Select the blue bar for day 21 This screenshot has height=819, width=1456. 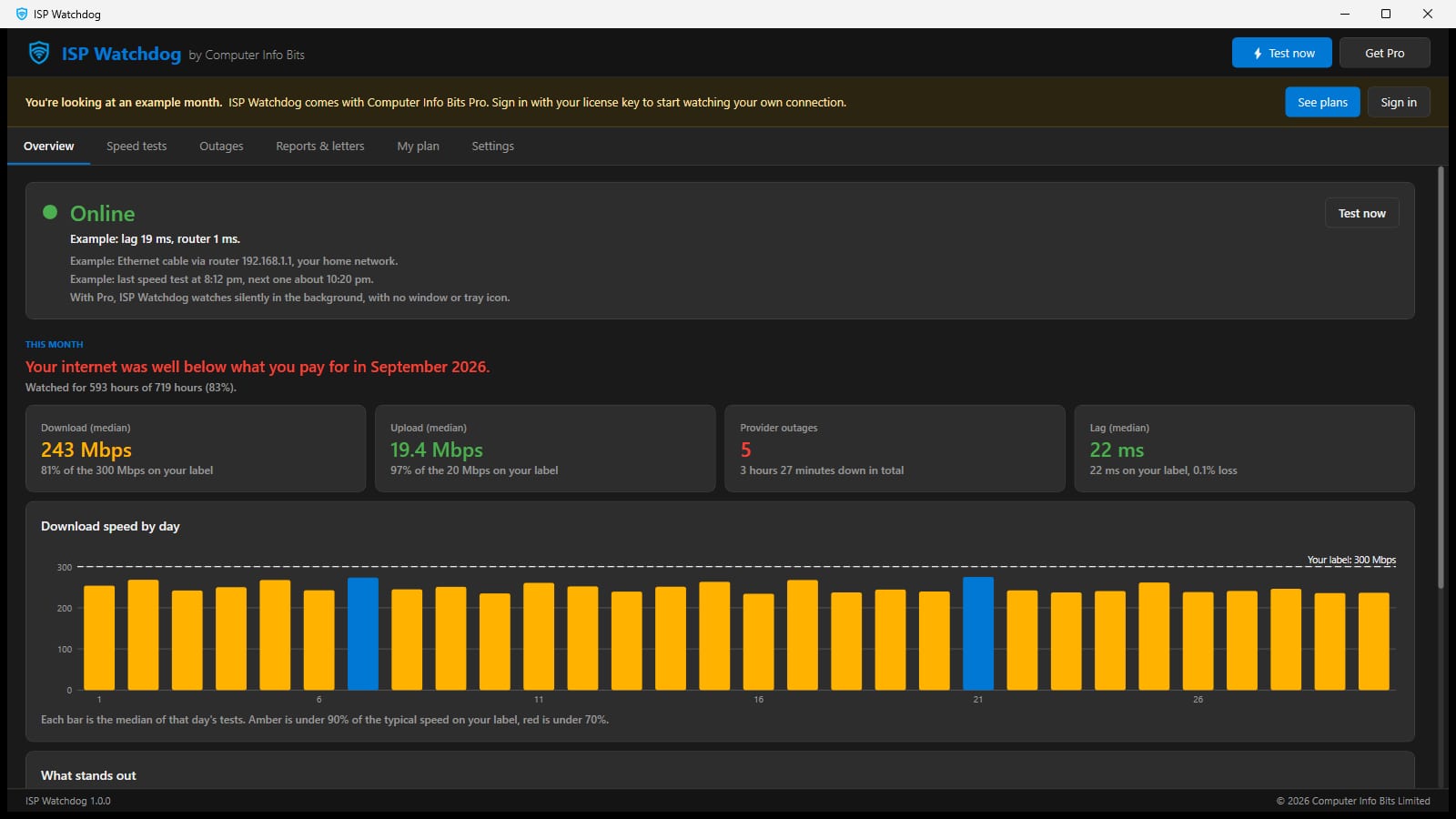coord(978,633)
